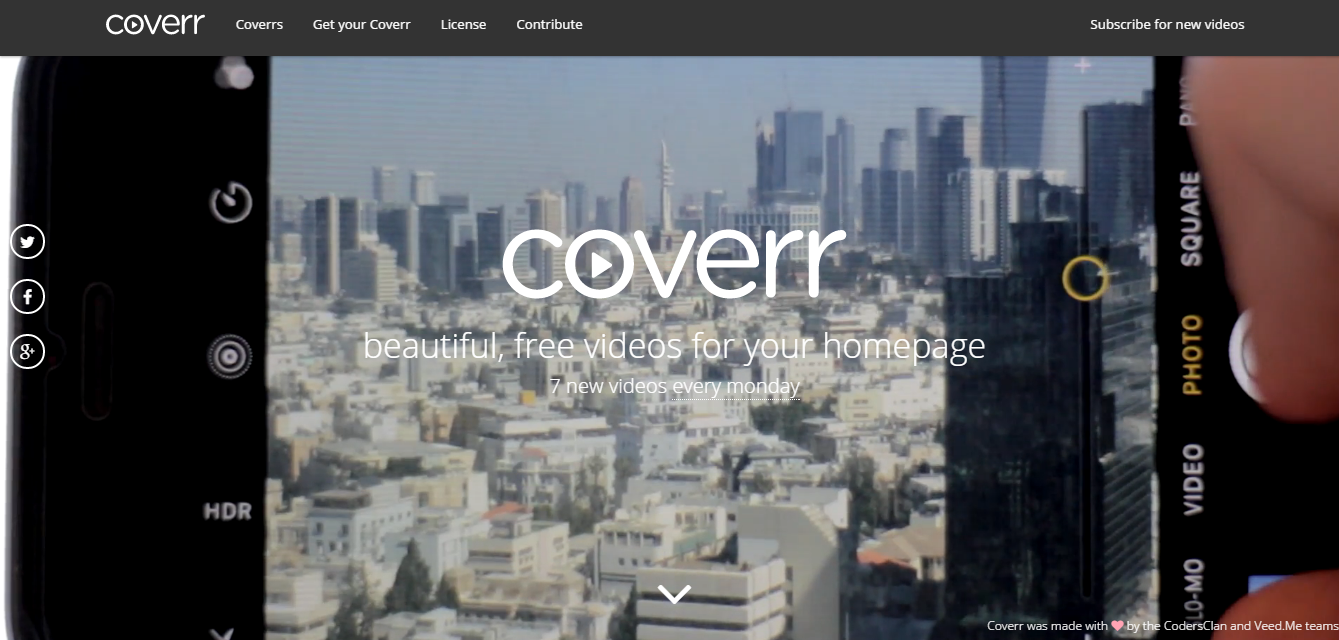Open the License page
Image resolution: width=1339 pixels, height=640 pixels.
point(464,24)
